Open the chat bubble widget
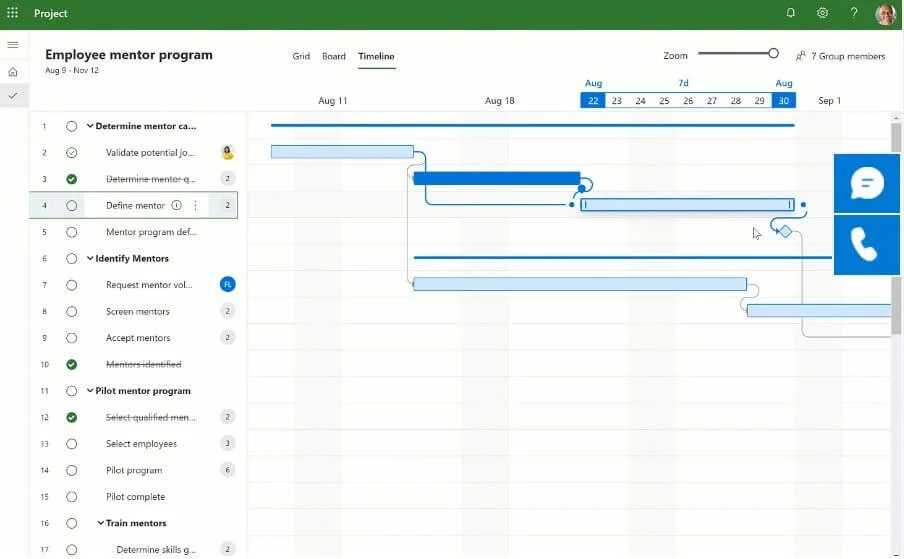904x559 pixels. [867, 183]
